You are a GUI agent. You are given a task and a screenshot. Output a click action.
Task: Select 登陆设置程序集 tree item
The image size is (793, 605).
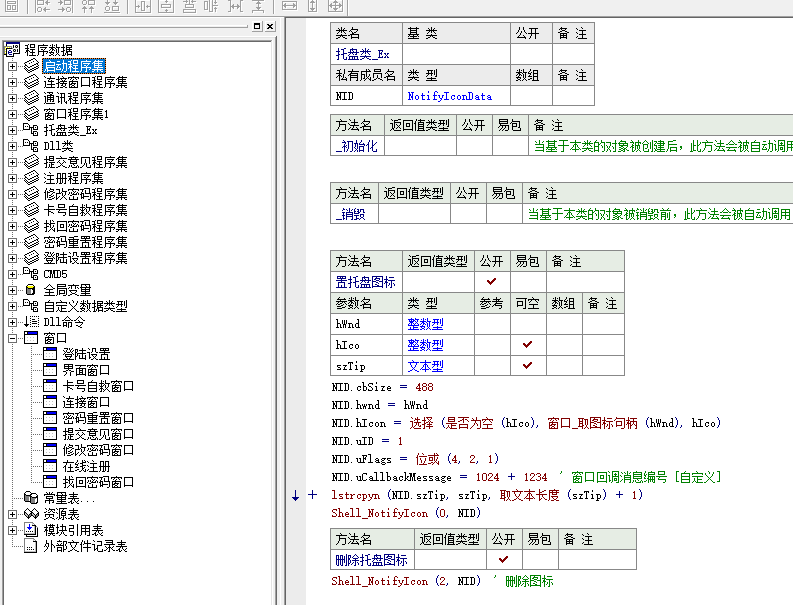pyautogui.click(x=85, y=258)
